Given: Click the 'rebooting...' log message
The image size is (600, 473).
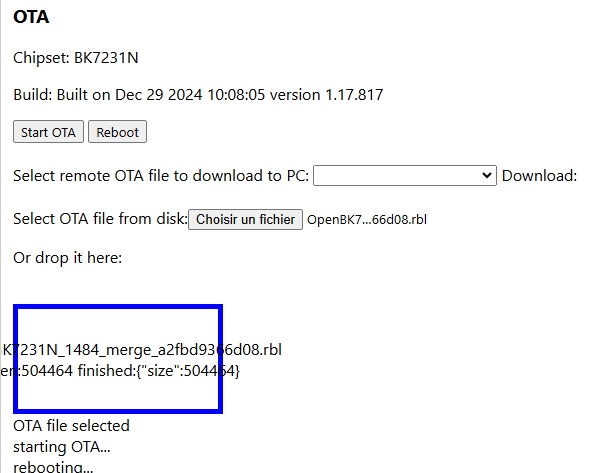Looking at the screenshot, I should tap(53, 466).
